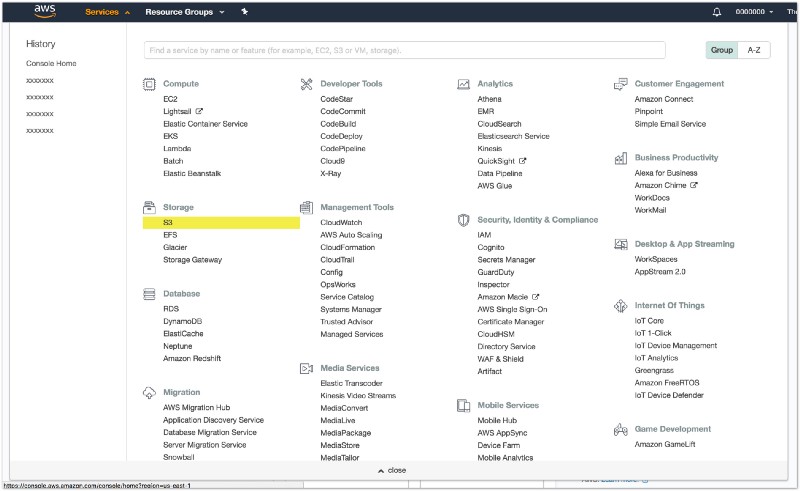The width and height of the screenshot is (800, 491).
Task: Open CodeCommit
Action: [343, 111]
